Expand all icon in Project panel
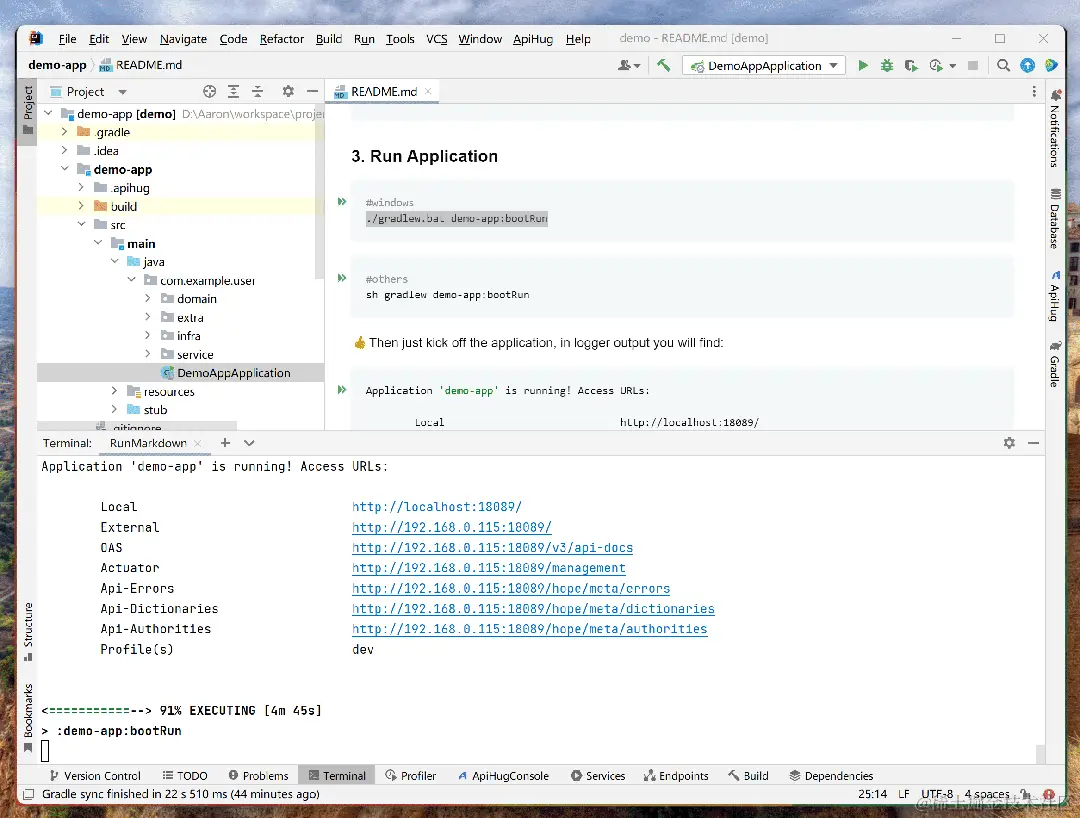 click(x=234, y=92)
